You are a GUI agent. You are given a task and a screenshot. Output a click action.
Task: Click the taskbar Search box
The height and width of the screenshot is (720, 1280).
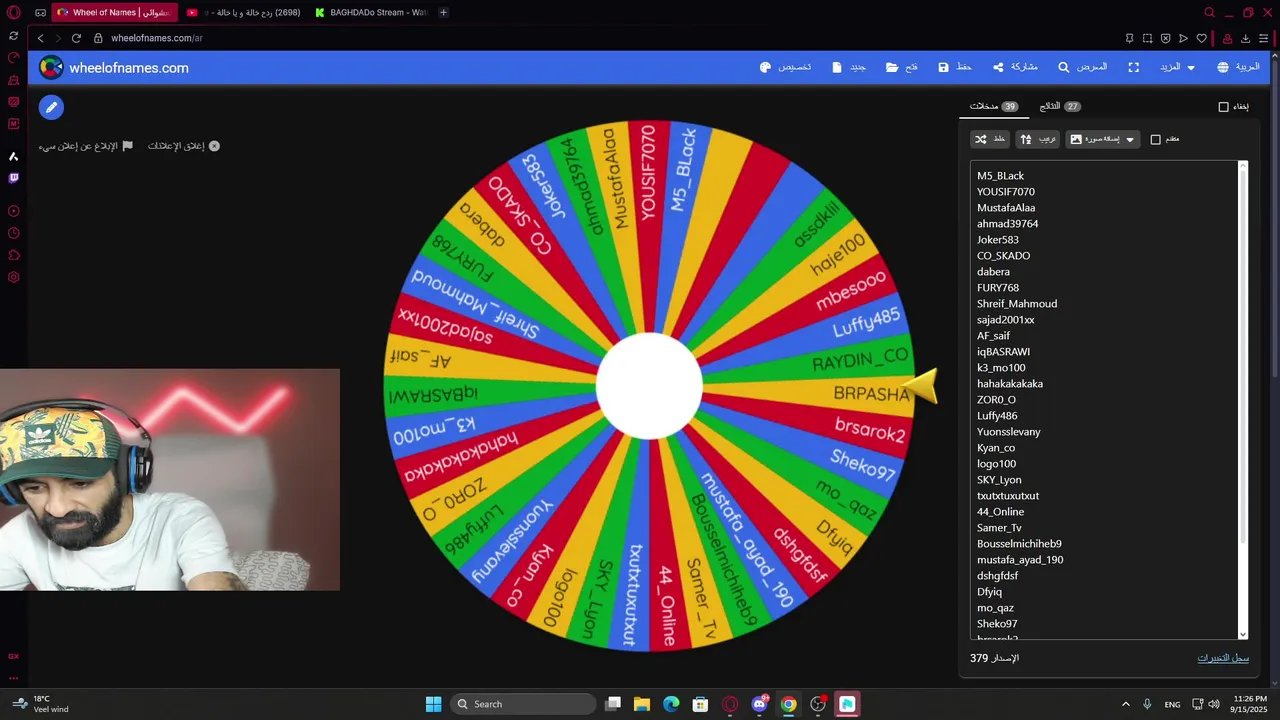click(521, 704)
